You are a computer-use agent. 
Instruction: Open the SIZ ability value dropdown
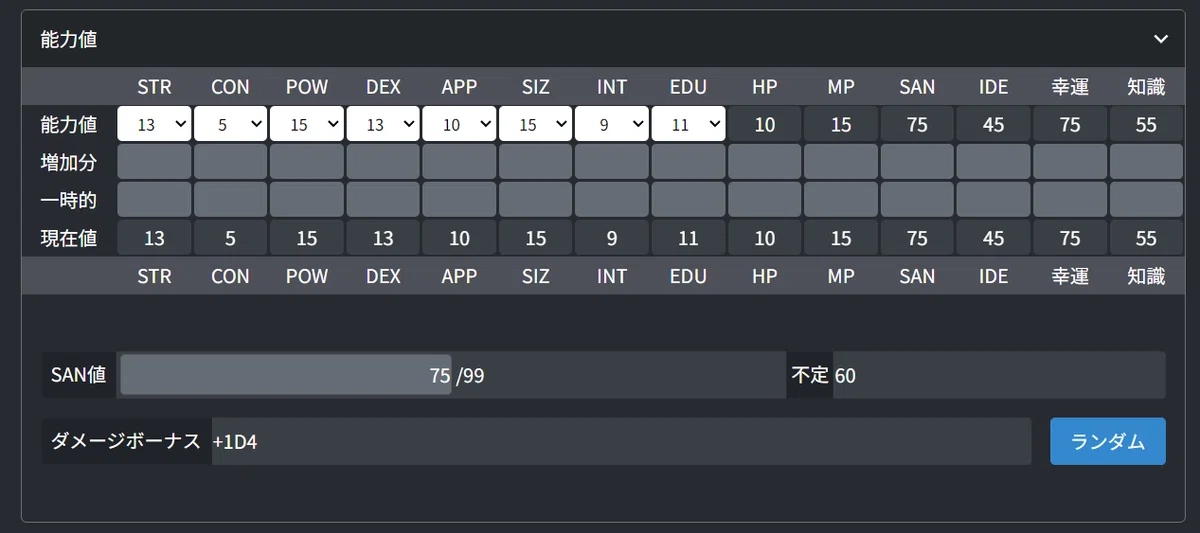point(535,124)
